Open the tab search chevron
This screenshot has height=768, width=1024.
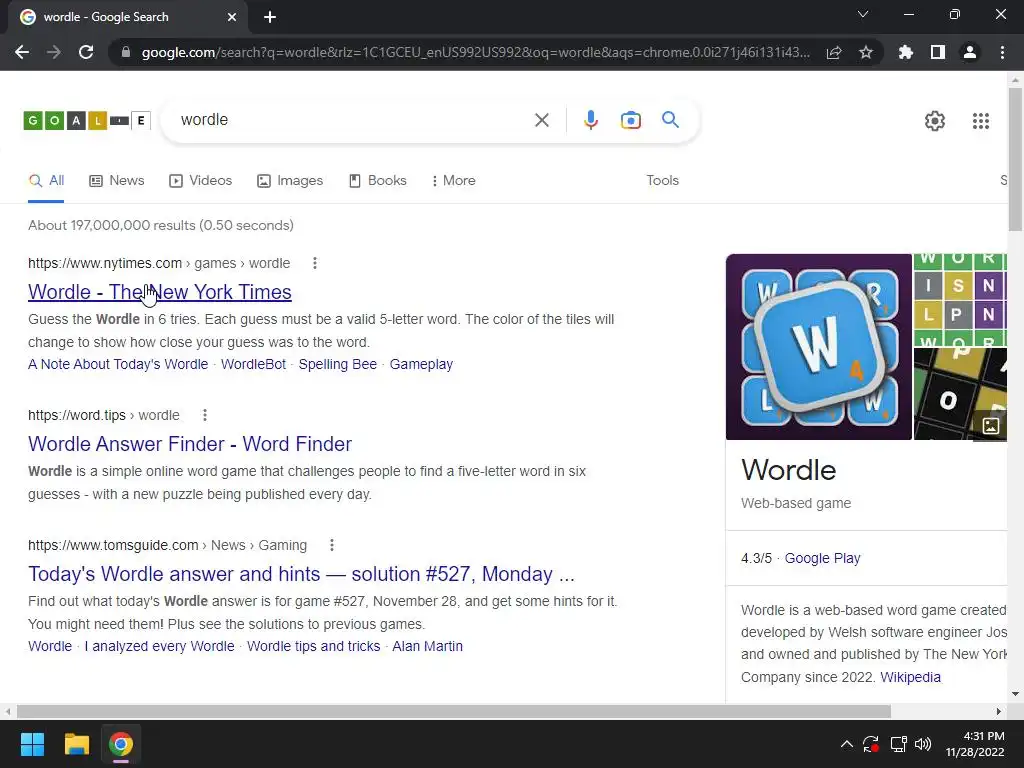(x=863, y=14)
